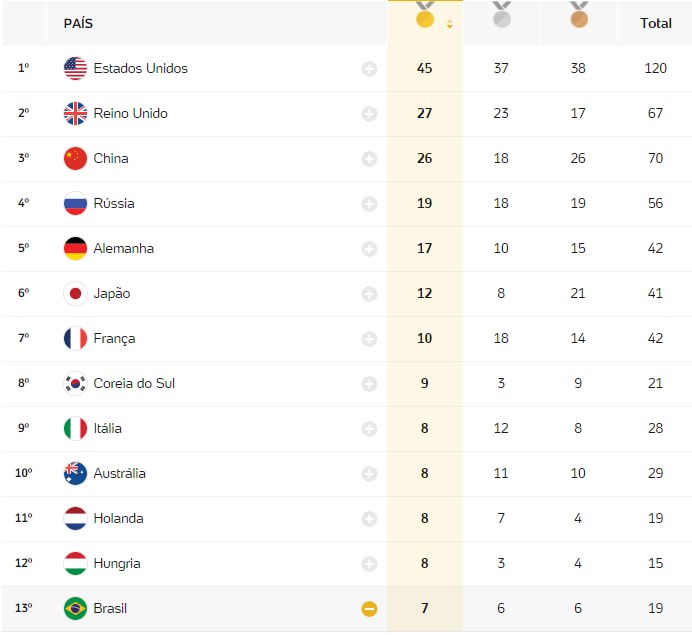
Task: Sort by PAÍS column header
Action: 78,23
